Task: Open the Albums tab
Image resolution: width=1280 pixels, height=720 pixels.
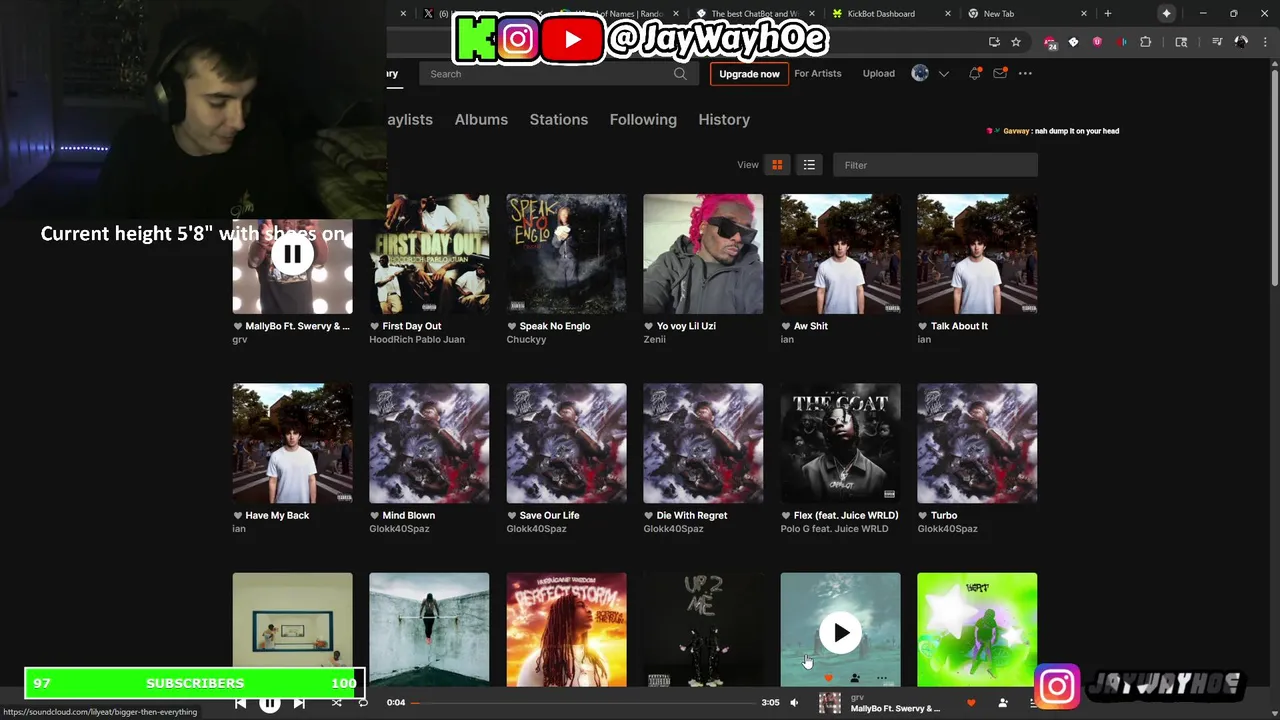Action: point(481,119)
